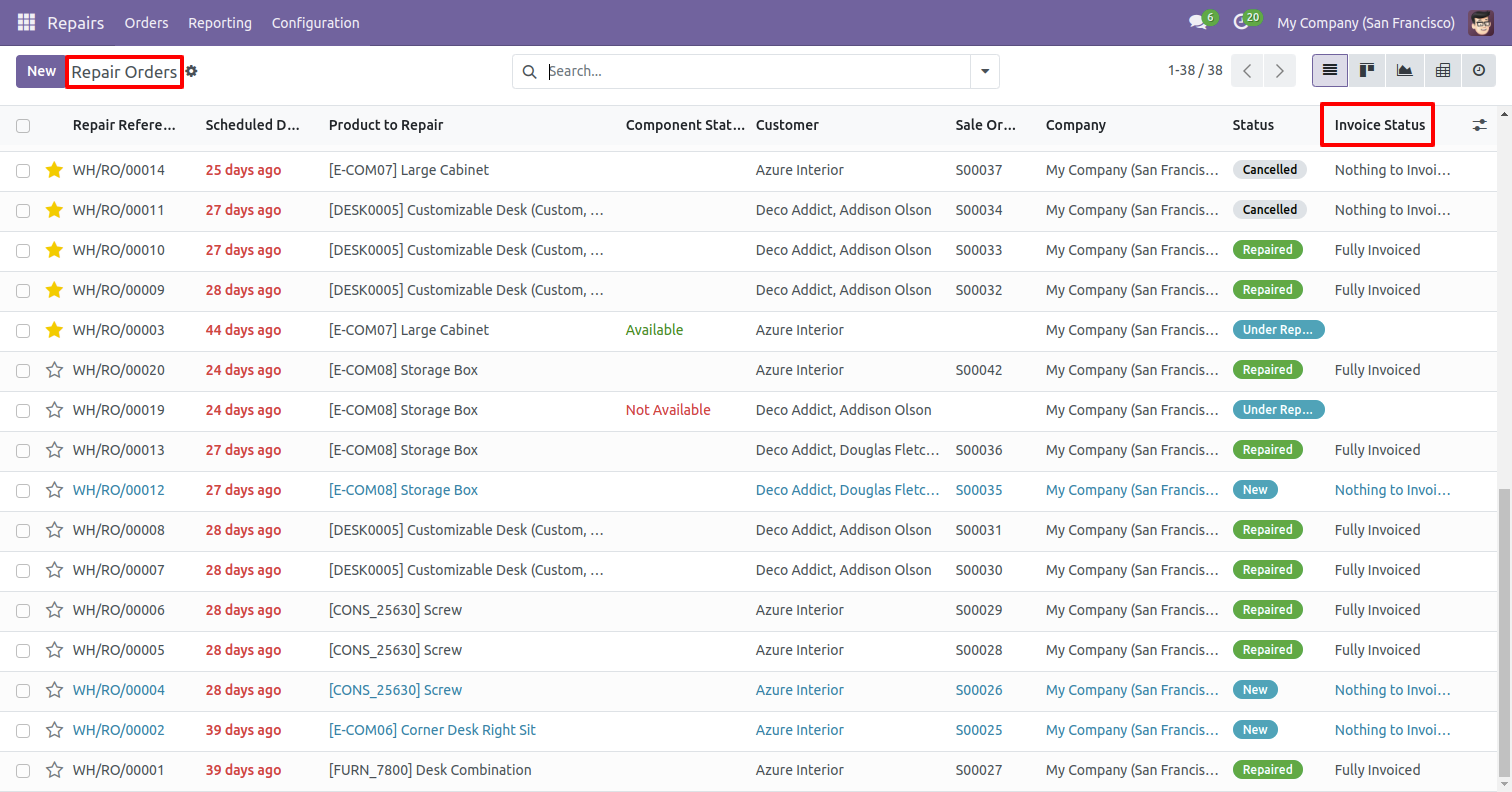Switch to Graph view
Screen dimensions: 1512x792
pos(1405,71)
